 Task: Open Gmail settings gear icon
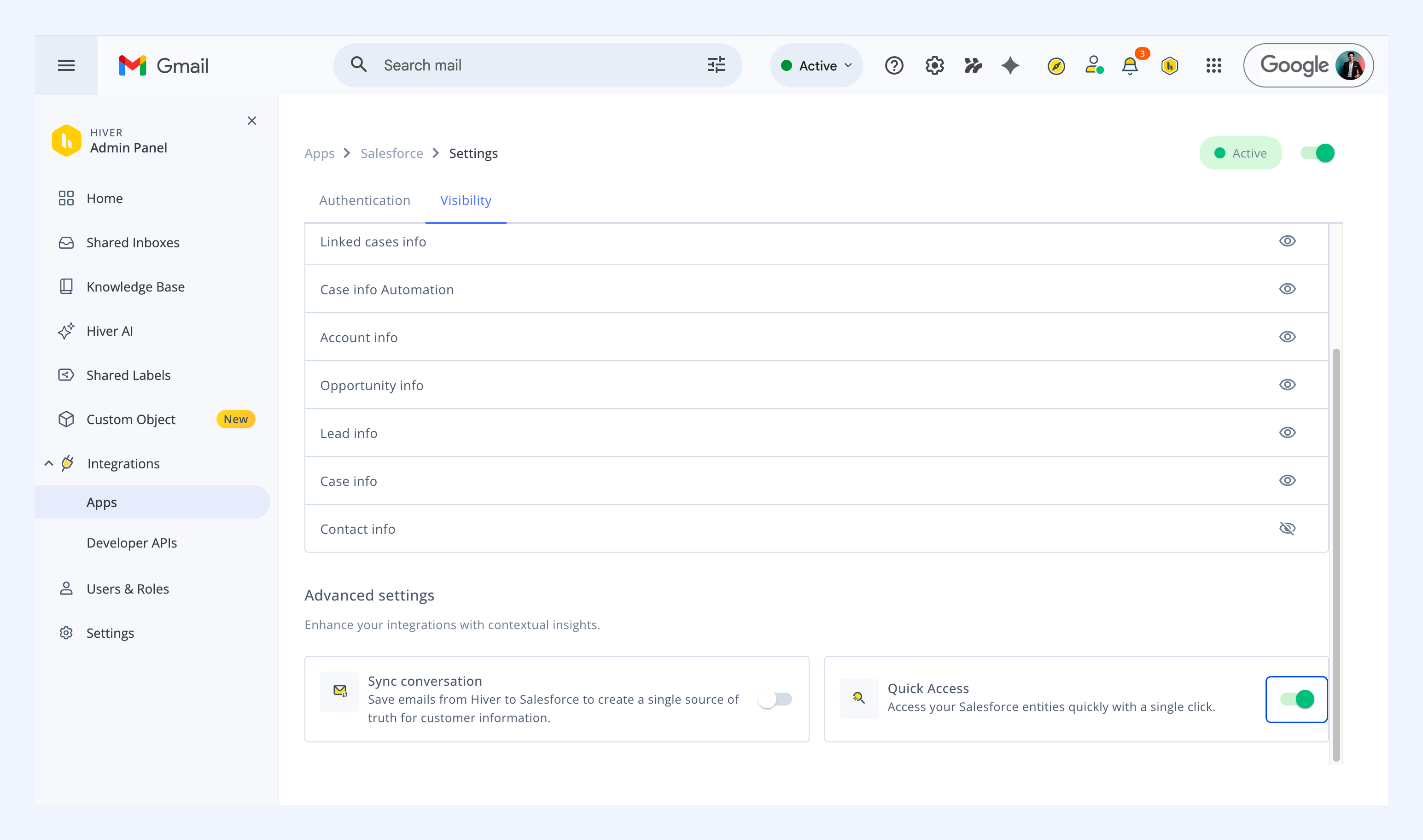pos(934,66)
